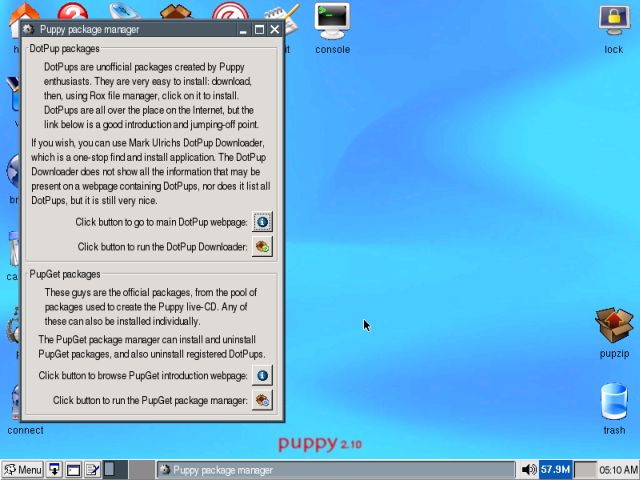
Task: Click the edit pencil launcher in taskbar
Action: 93,470
